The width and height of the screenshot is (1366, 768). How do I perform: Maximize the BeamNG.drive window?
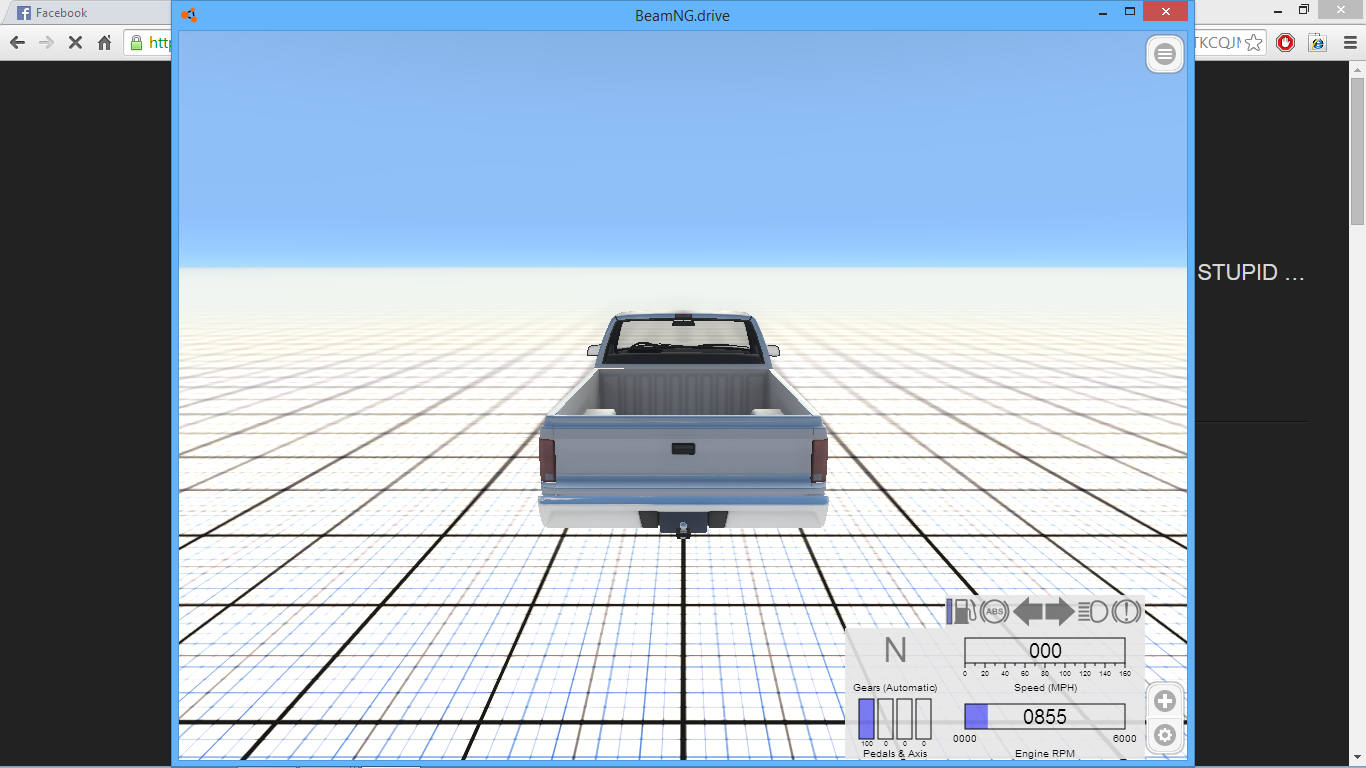(1130, 13)
